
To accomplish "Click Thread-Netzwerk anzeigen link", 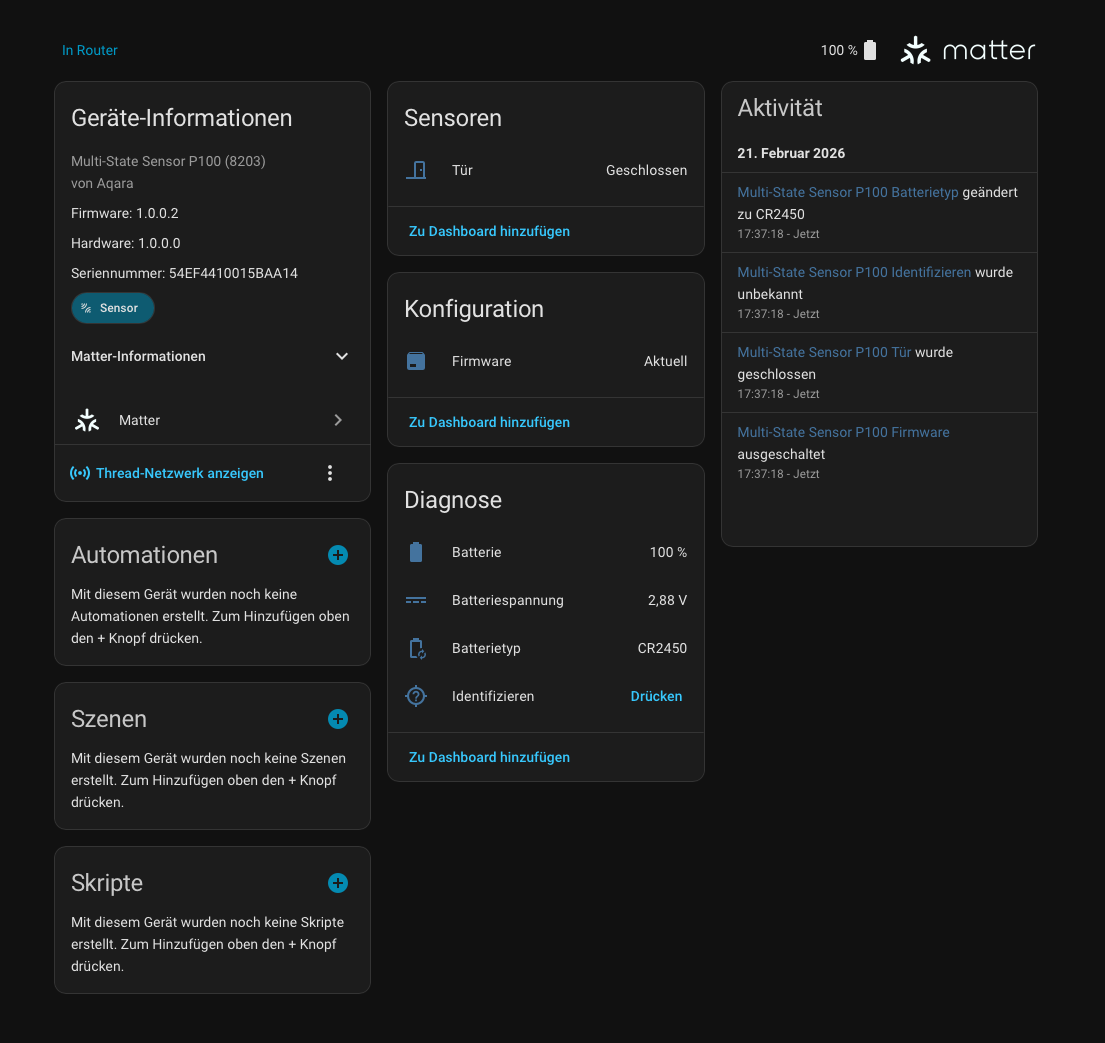I will 179,473.
